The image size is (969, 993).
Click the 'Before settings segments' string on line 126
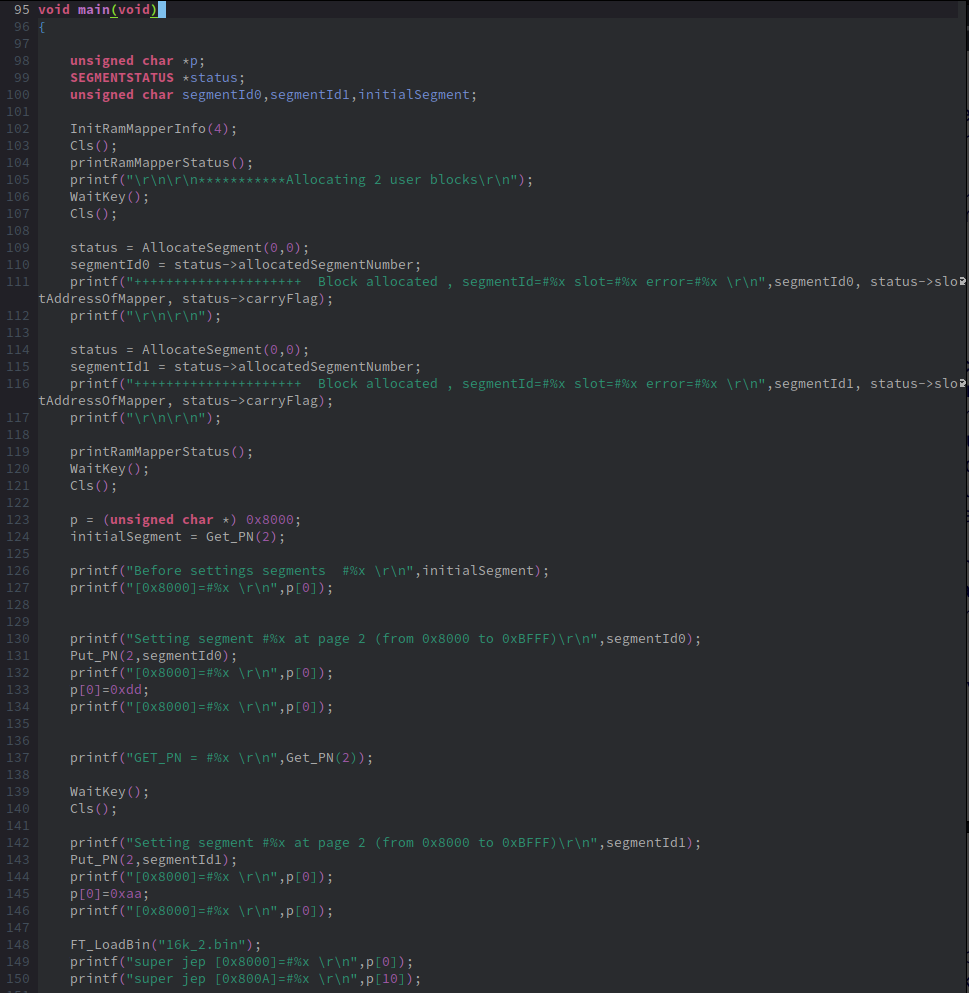229,571
